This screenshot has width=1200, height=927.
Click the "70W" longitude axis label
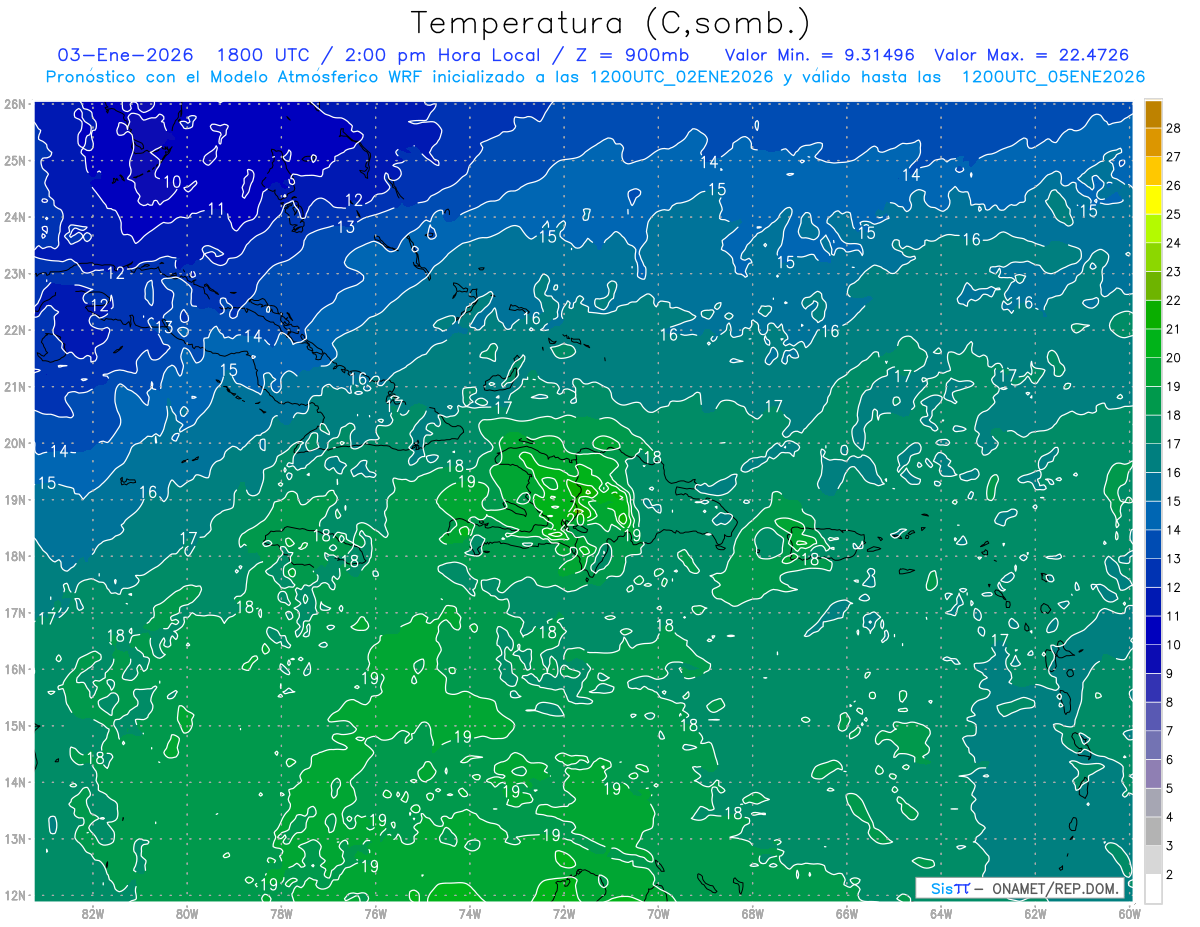coord(658,913)
